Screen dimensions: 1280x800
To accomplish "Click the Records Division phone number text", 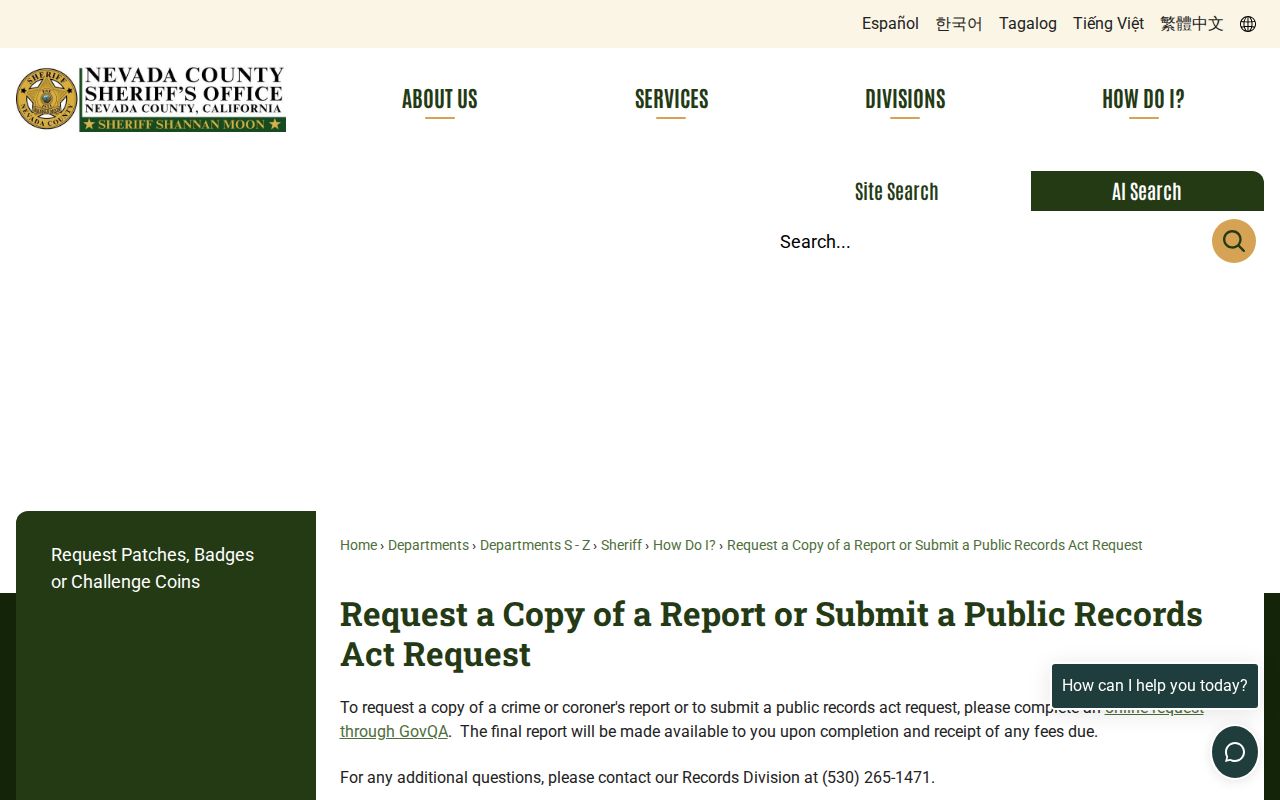I will [x=876, y=777].
